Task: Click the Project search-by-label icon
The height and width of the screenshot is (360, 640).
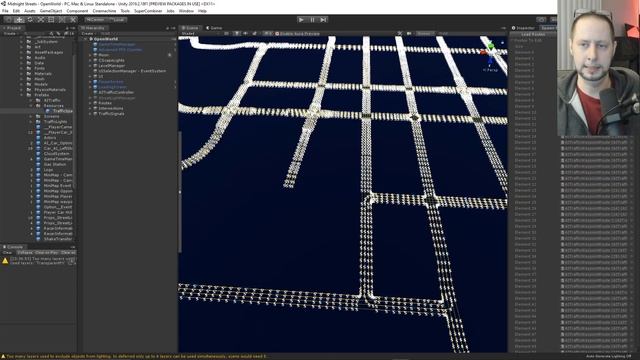Action: (x=59, y=33)
